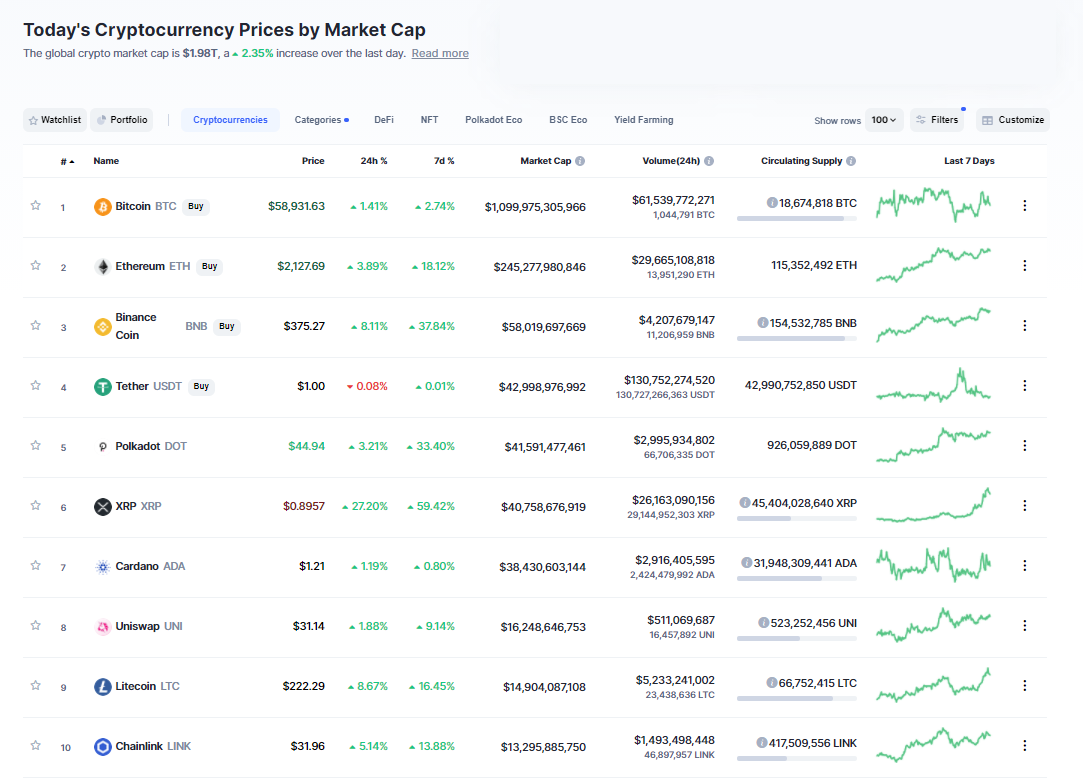The height and width of the screenshot is (783, 1083).
Task: Switch to the DeFi tab
Action: (384, 120)
